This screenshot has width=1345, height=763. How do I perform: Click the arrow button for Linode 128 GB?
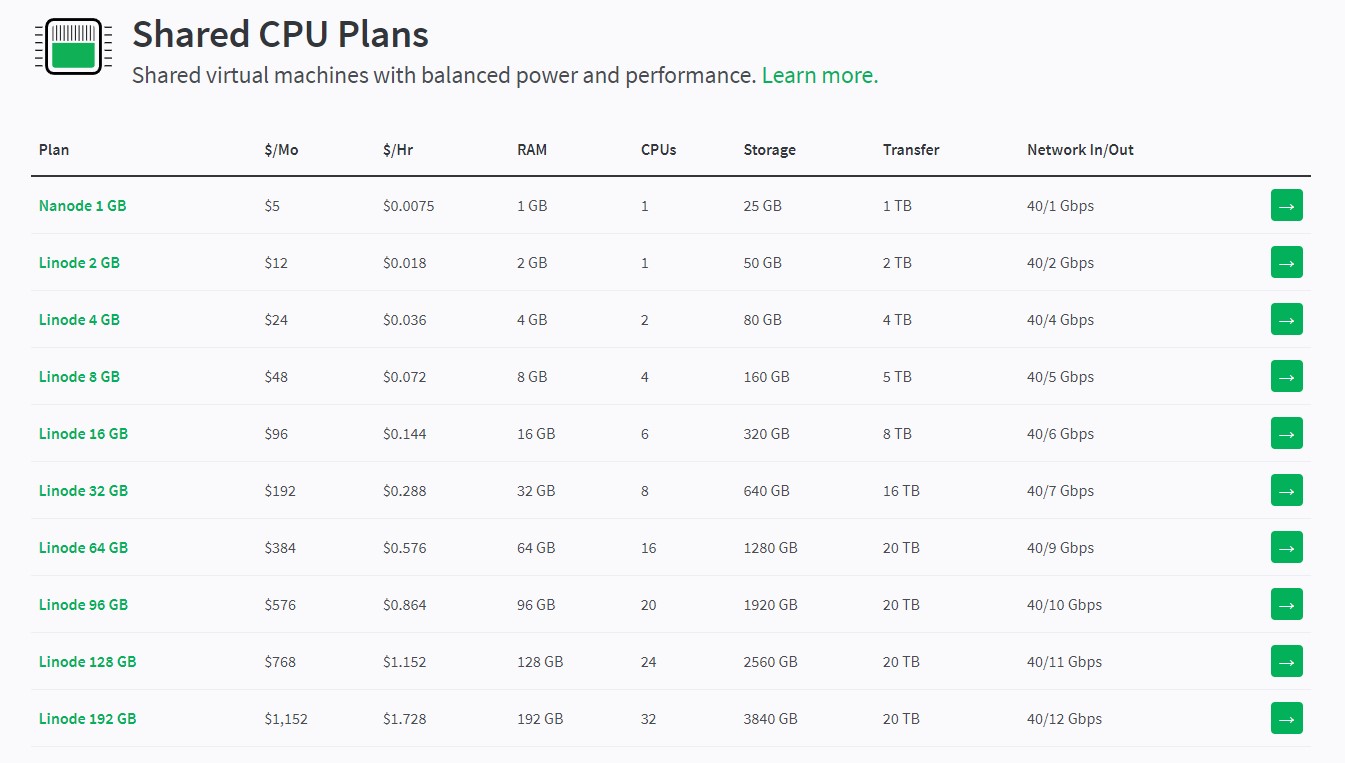[x=1286, y=661]
